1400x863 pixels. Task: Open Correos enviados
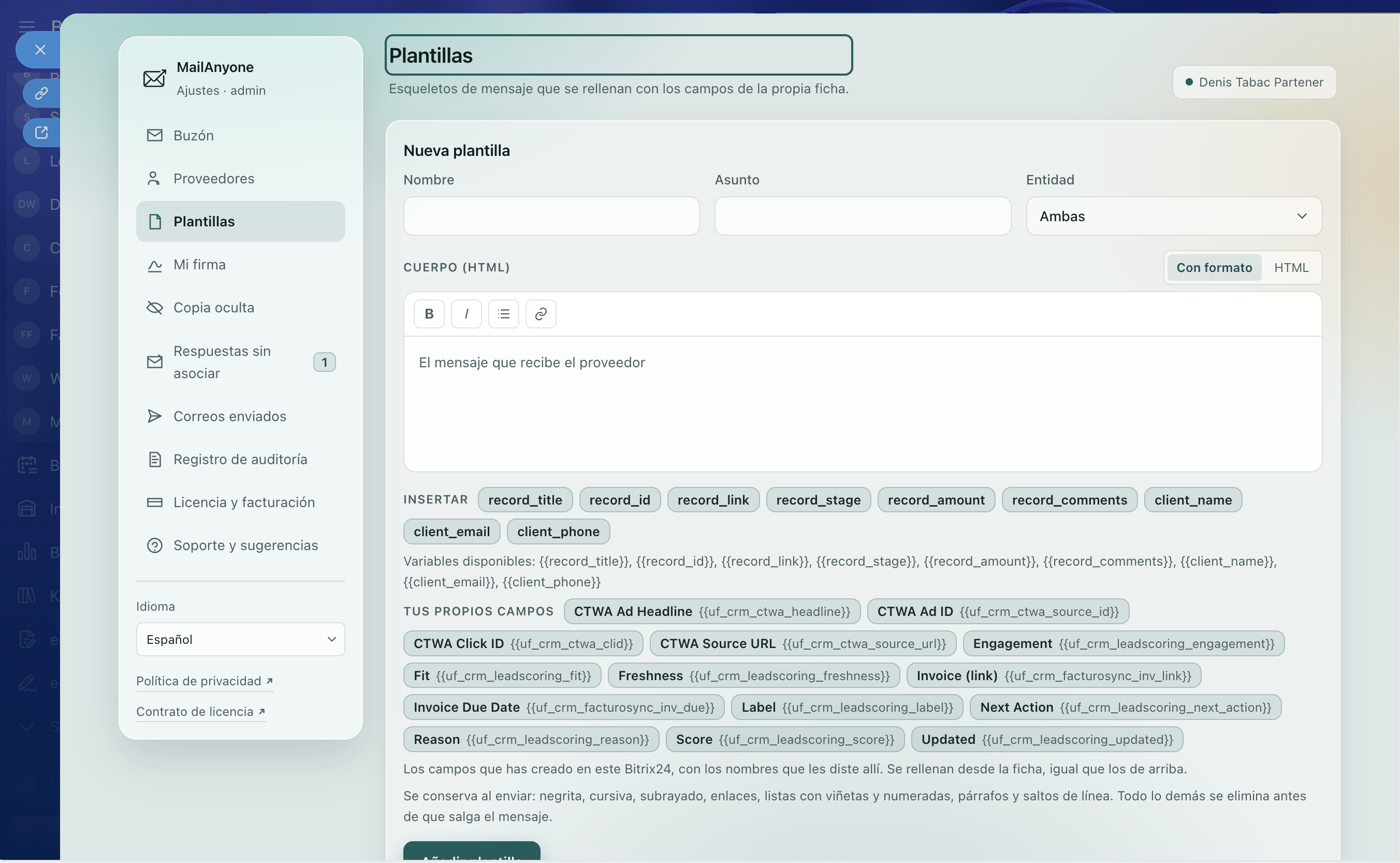pyautogui.click(x=240, y=416)
